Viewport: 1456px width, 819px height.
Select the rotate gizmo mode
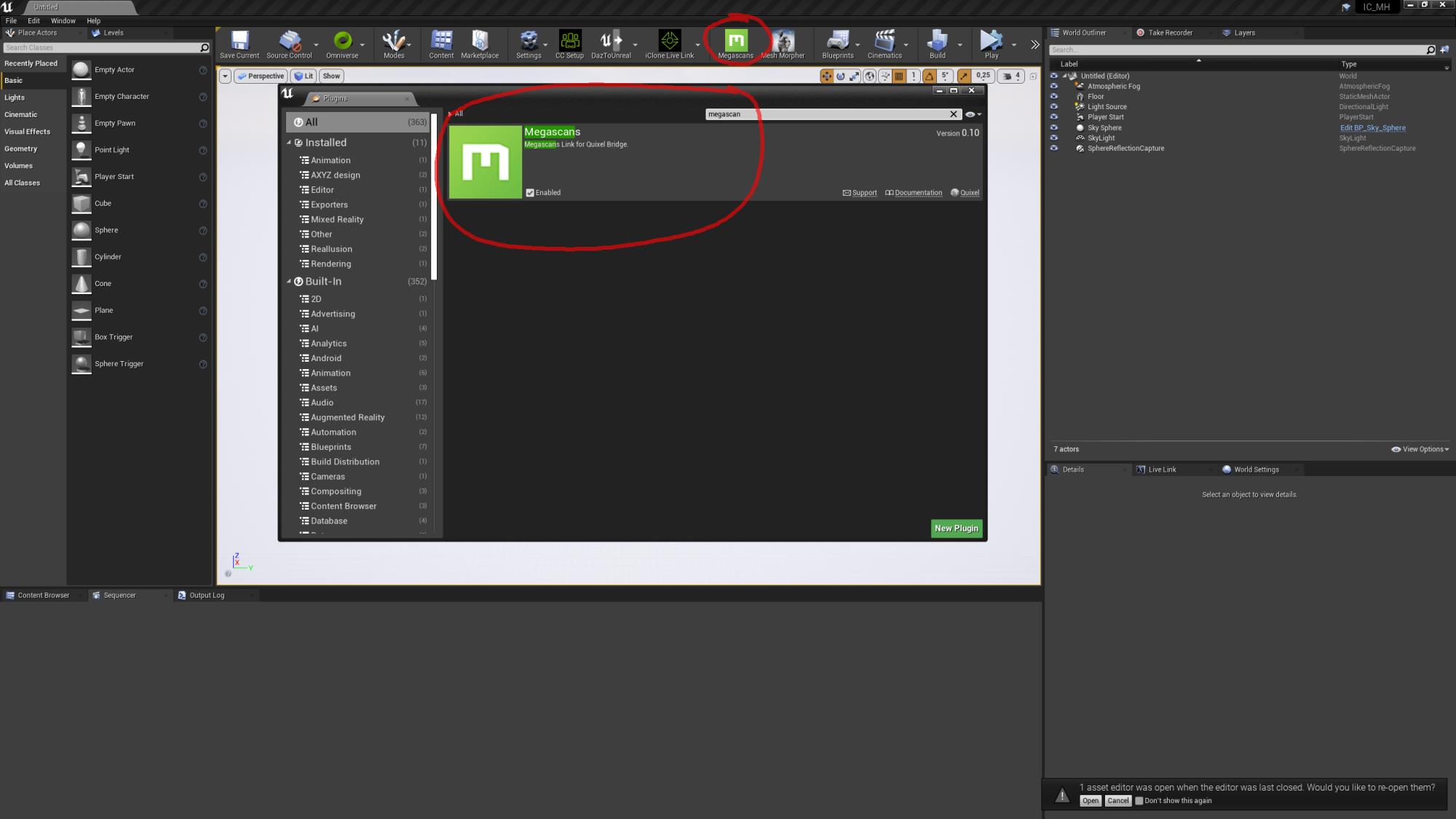841,76
